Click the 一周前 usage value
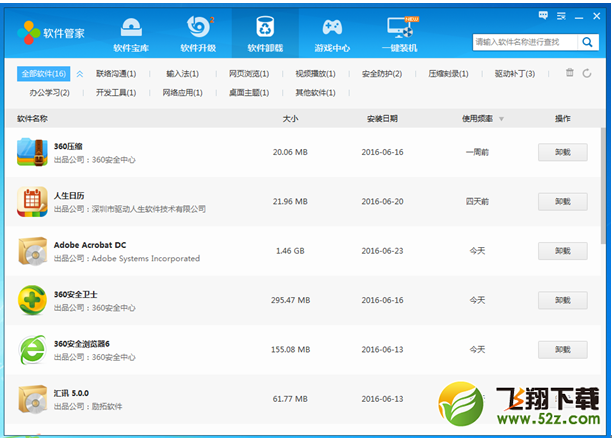The height and width of the screenshot is (438, 612). click(x=477, y=152)
